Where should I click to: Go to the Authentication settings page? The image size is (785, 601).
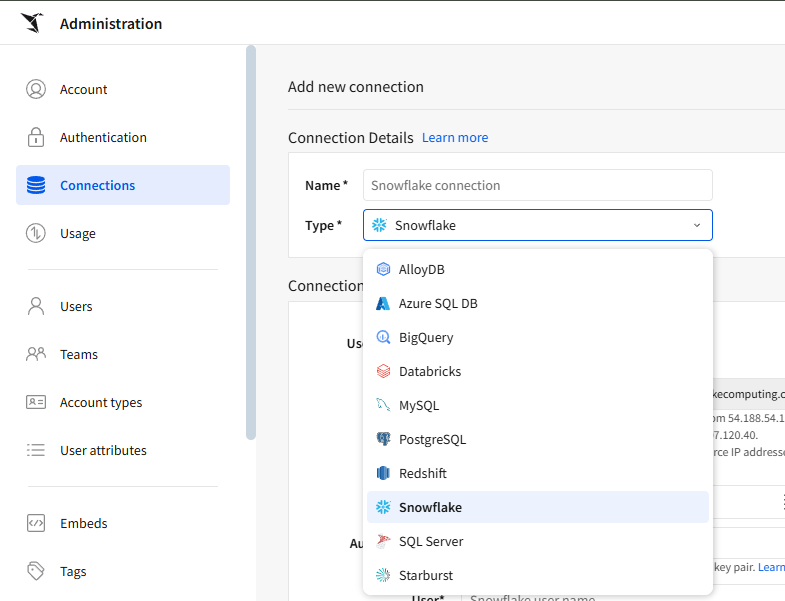click(123, 137)
